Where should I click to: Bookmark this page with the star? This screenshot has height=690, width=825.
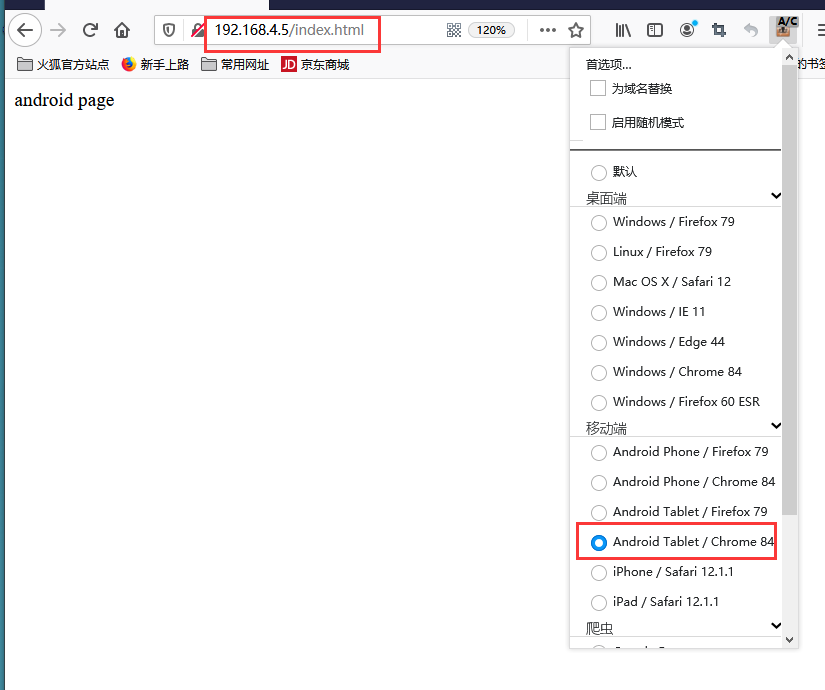[576, 30]
